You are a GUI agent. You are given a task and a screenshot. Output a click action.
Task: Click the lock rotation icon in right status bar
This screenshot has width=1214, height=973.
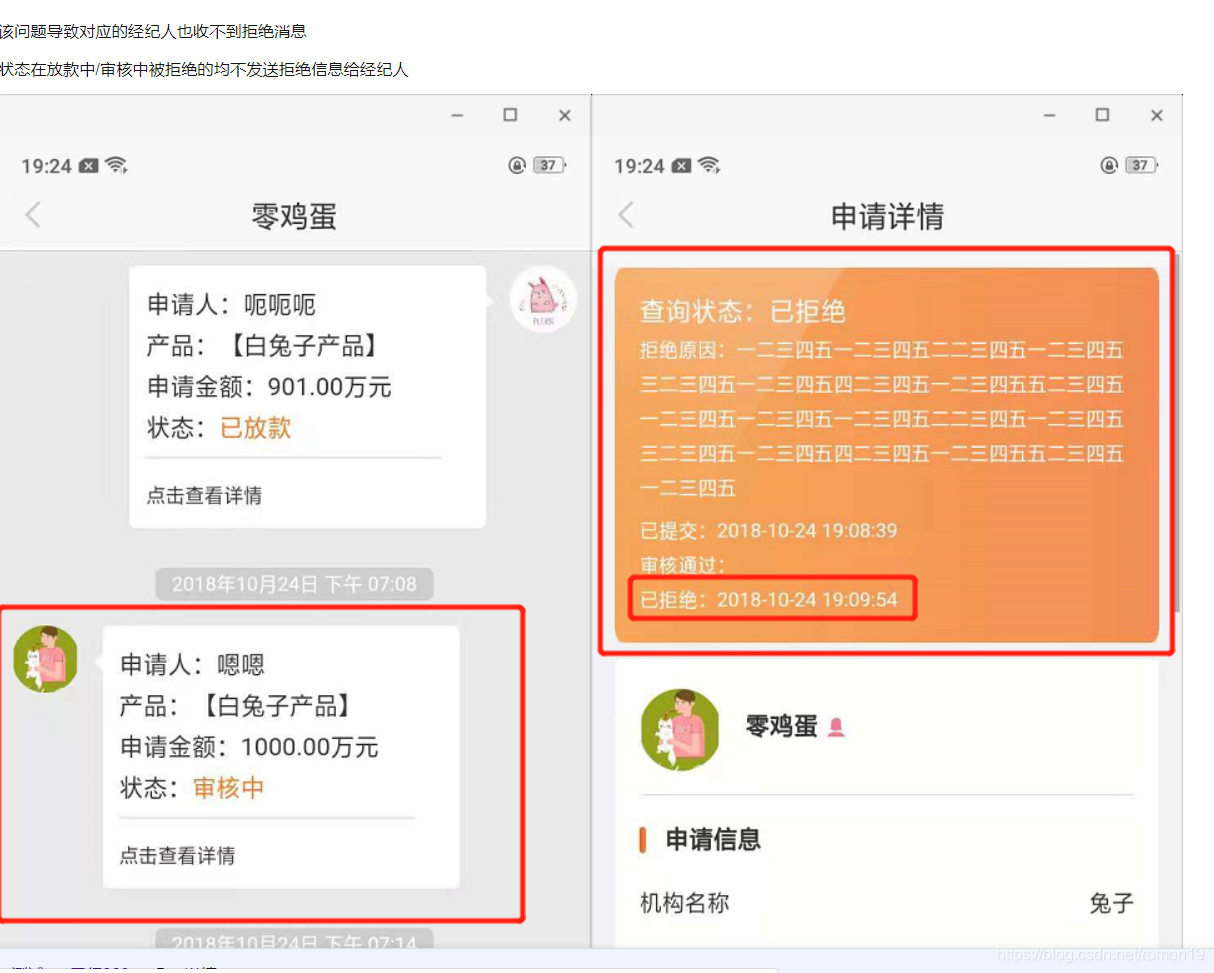pos(1109,165)
